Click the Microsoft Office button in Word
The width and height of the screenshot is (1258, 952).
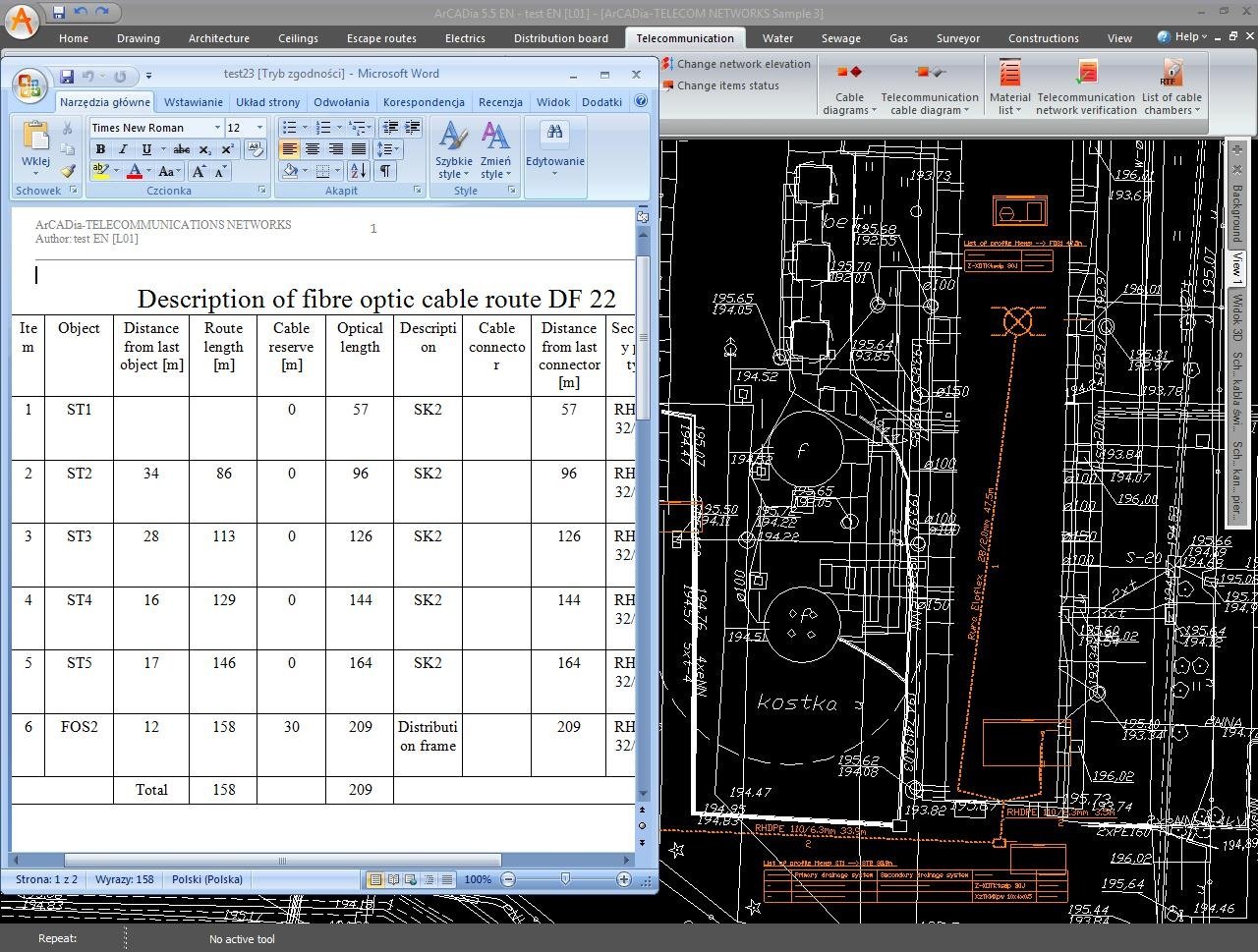point(29,85)
